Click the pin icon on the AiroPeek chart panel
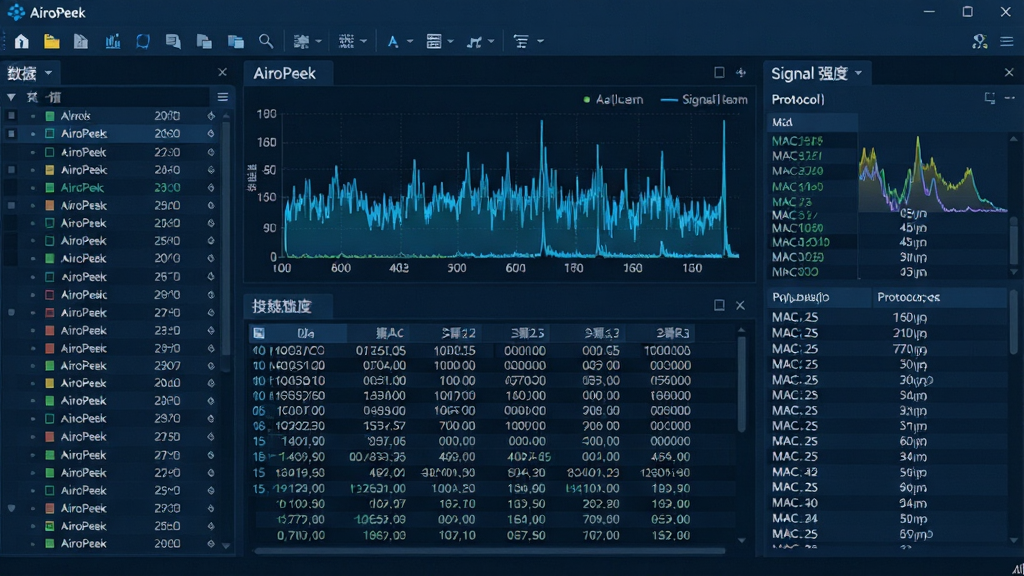 click(x=741, y=72)
